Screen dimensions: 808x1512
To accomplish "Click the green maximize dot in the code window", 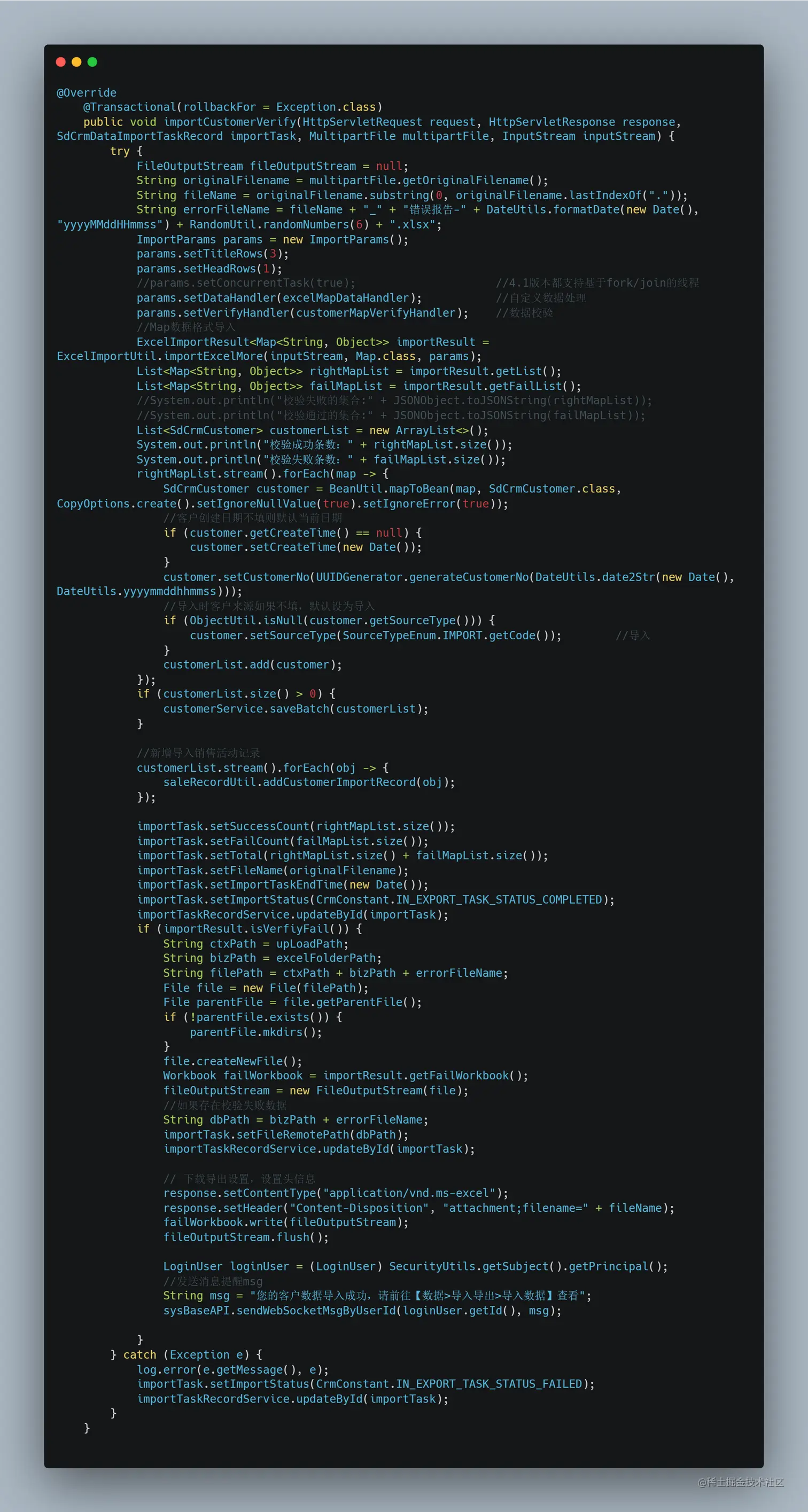I will pyautogui.click(x=92, y=62).
